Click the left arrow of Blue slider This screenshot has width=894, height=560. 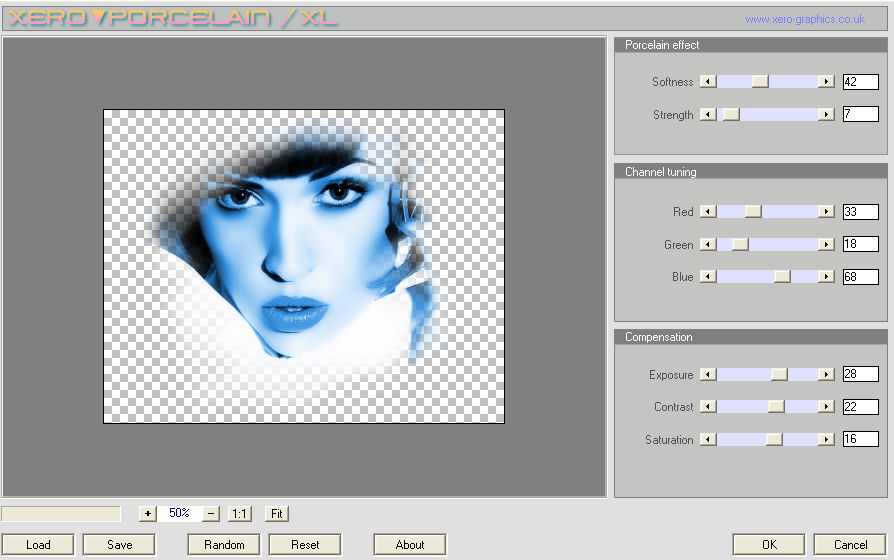click(x=708, y=277)
